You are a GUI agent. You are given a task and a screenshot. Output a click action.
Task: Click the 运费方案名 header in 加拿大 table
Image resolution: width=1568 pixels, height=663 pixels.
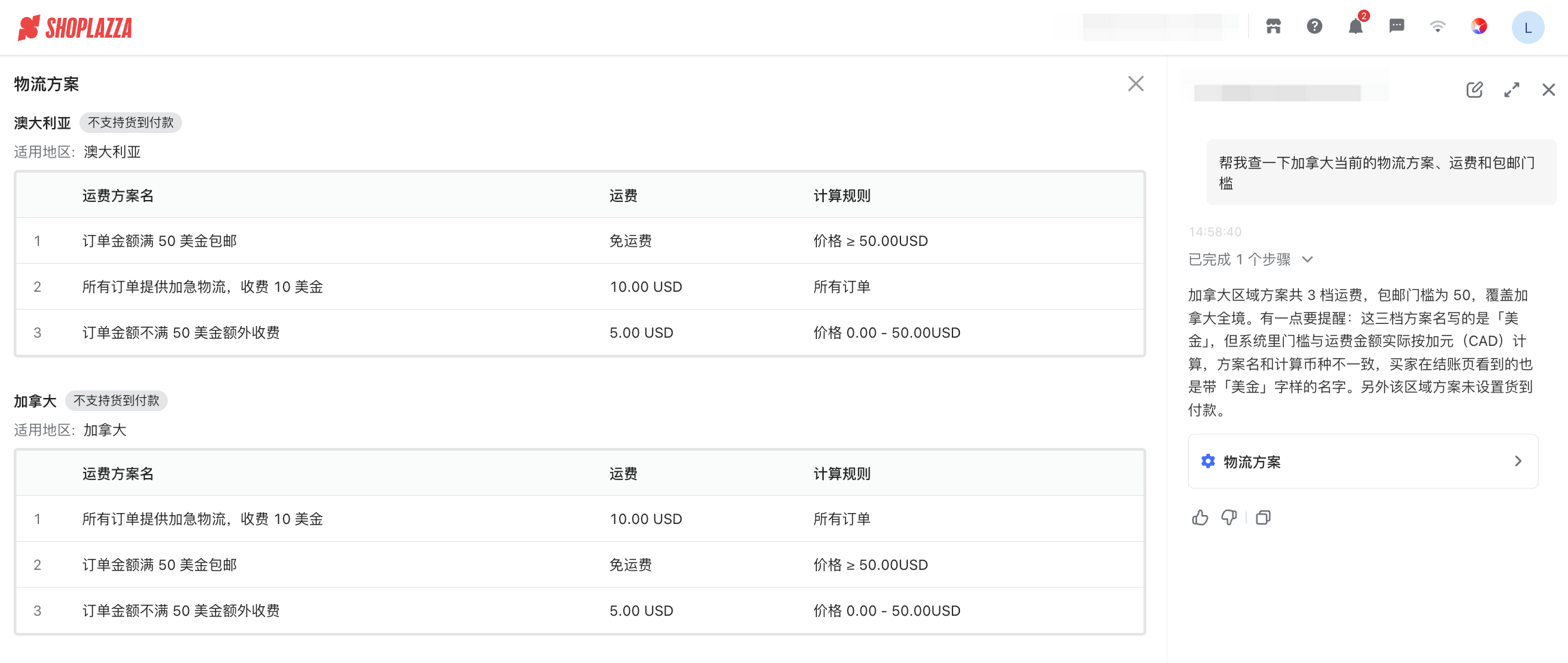(118, 474)
